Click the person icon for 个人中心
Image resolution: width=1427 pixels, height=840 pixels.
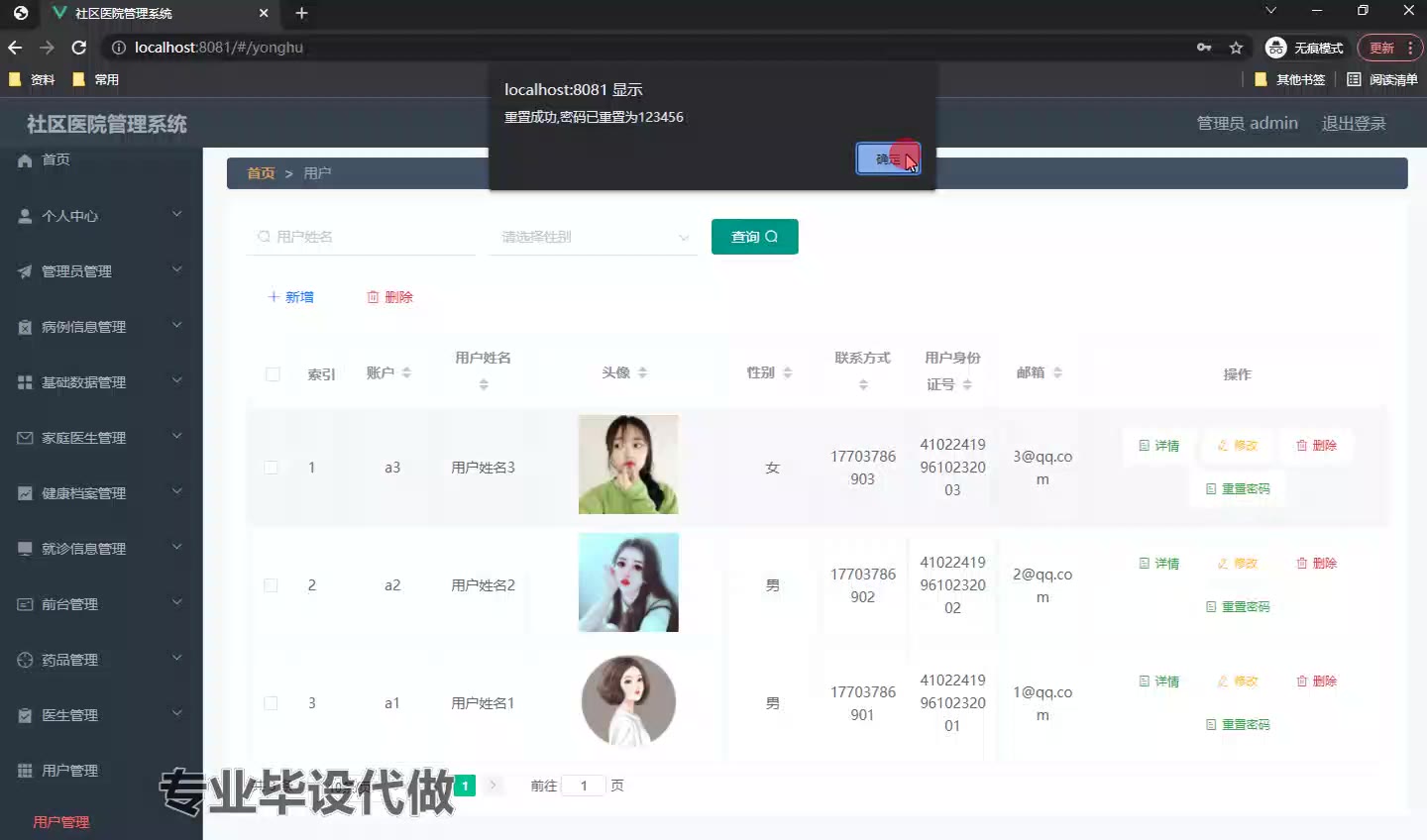[x=25, y=216]
